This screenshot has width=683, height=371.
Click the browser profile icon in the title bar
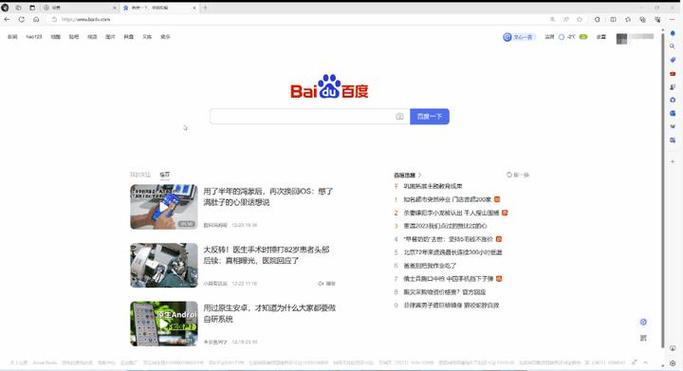pos(5,7)
